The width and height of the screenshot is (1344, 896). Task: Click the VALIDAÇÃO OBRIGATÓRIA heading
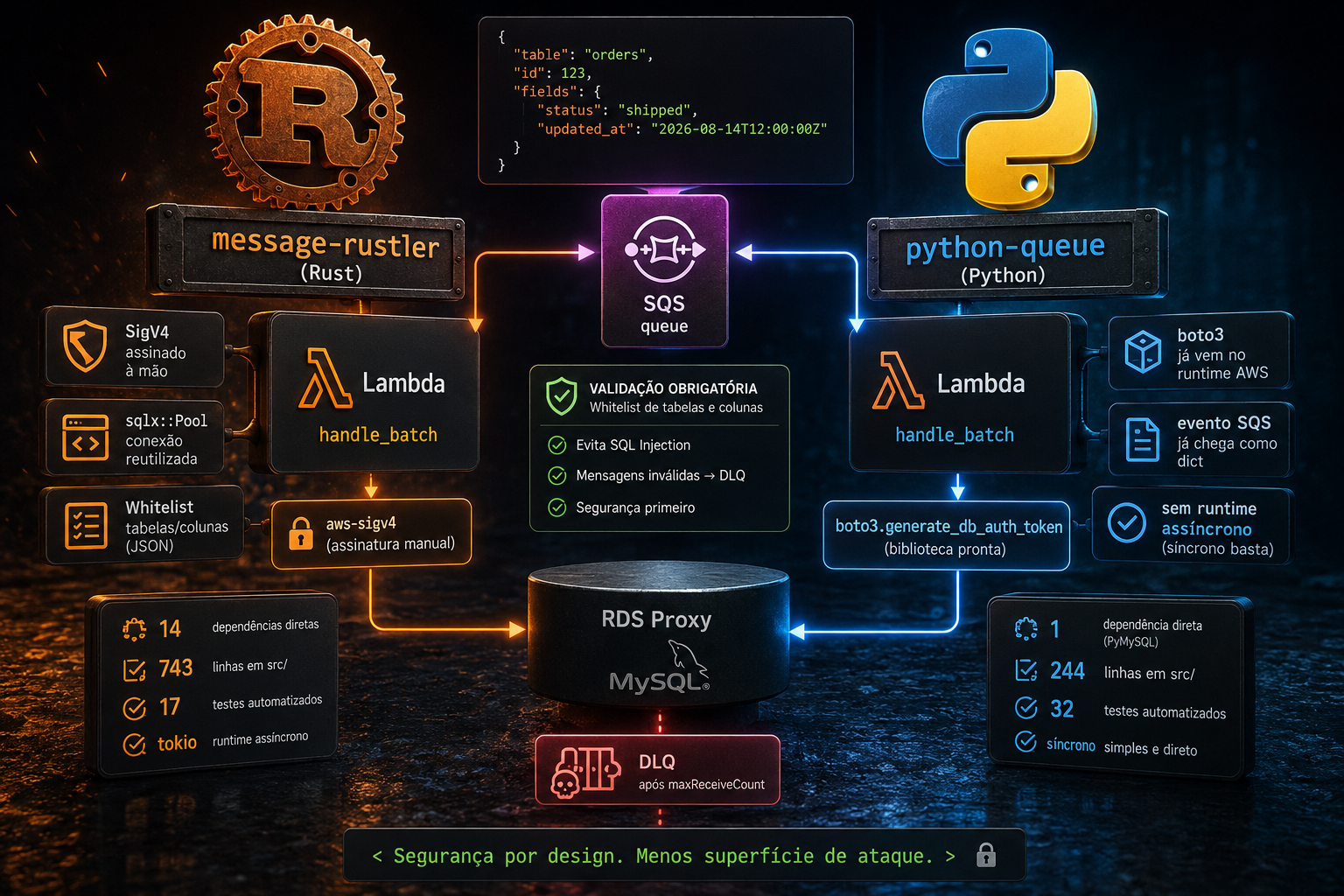pos(674,388)
